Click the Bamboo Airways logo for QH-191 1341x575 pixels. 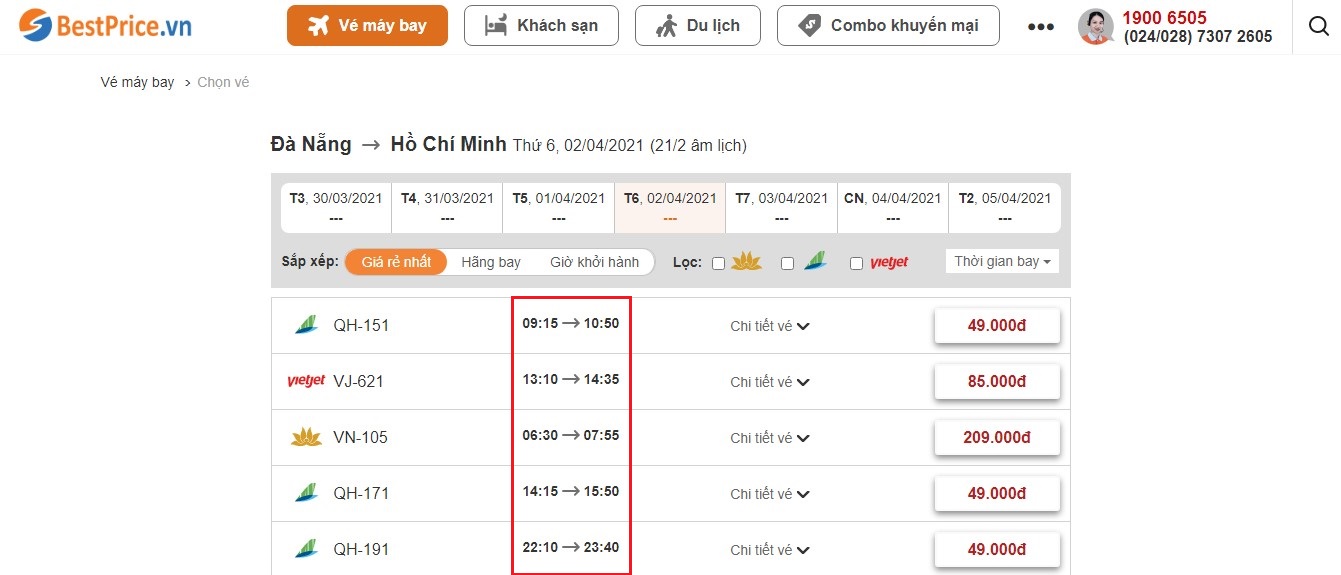click(305, 549)
